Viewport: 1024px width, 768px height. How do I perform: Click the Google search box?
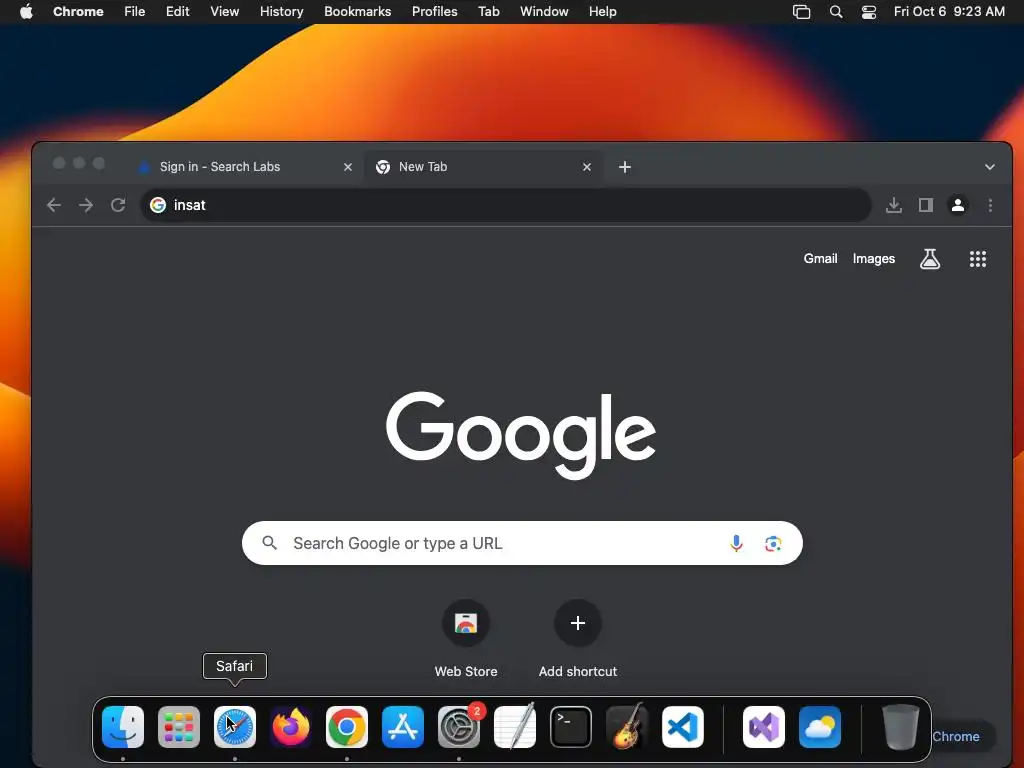[x=522, y=543]
